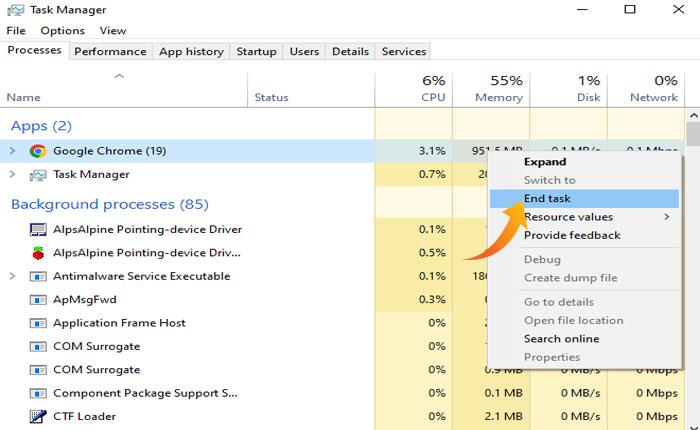
Task: Click the Component Package Support icon
Action: (x=38, y=393)
